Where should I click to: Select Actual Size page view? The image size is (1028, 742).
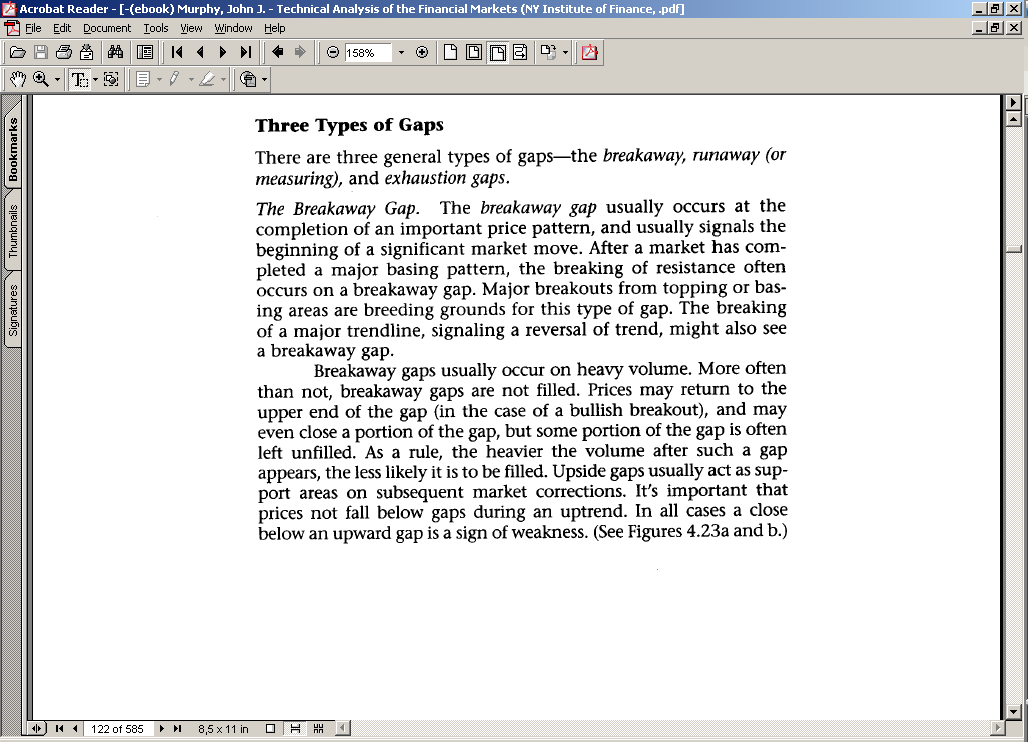tap(450, 52)
